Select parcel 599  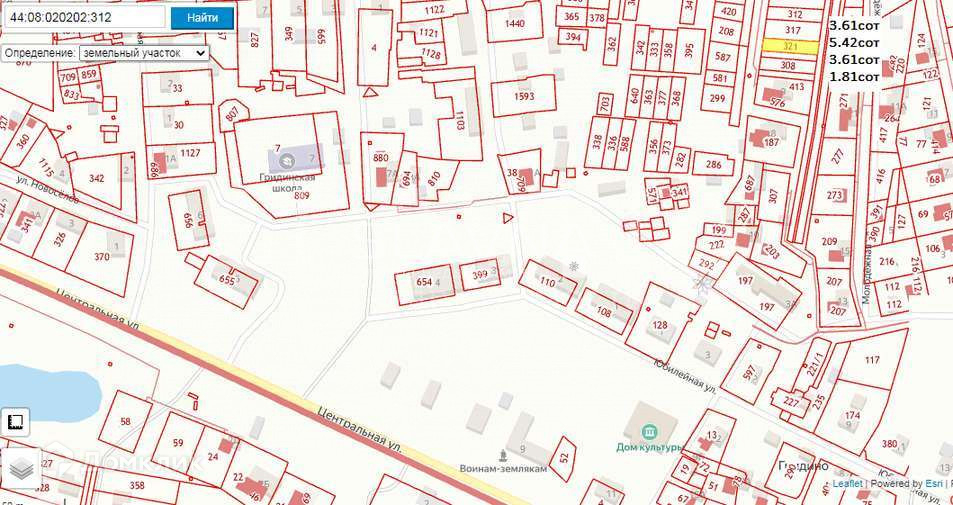323,38
